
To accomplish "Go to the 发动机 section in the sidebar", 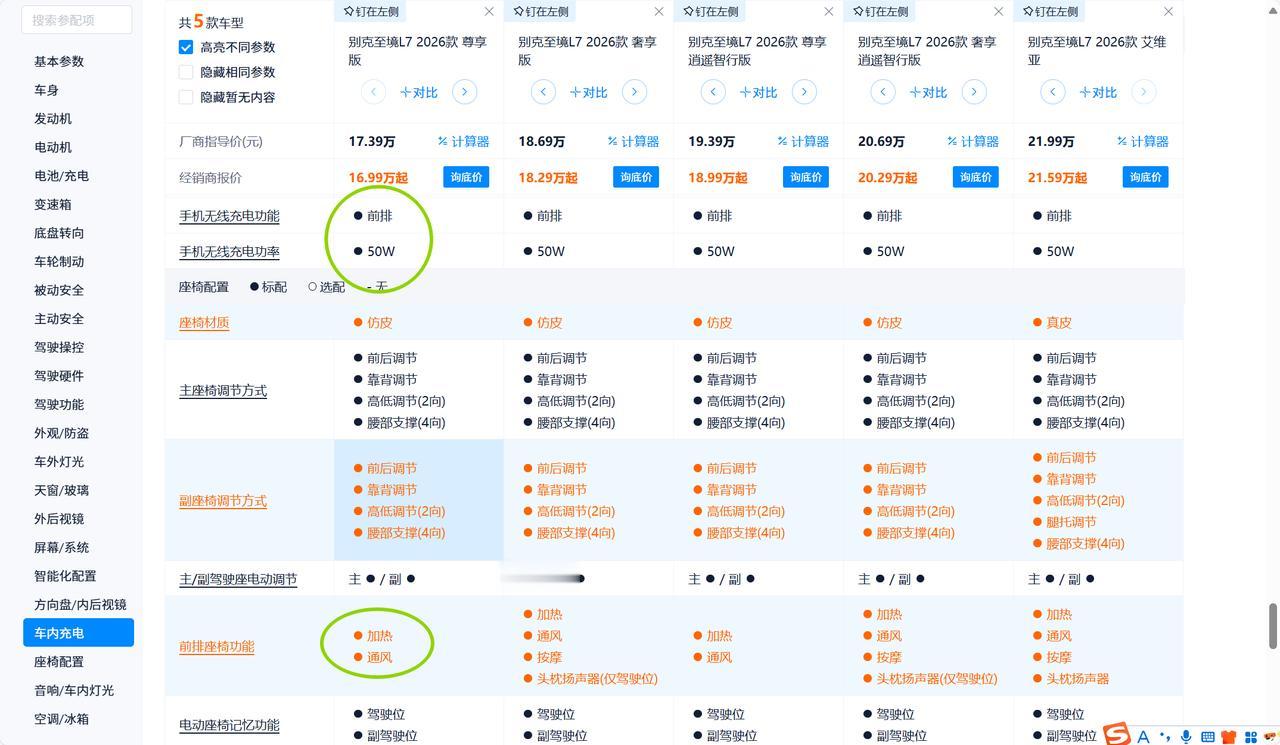I will pos(53,118).
